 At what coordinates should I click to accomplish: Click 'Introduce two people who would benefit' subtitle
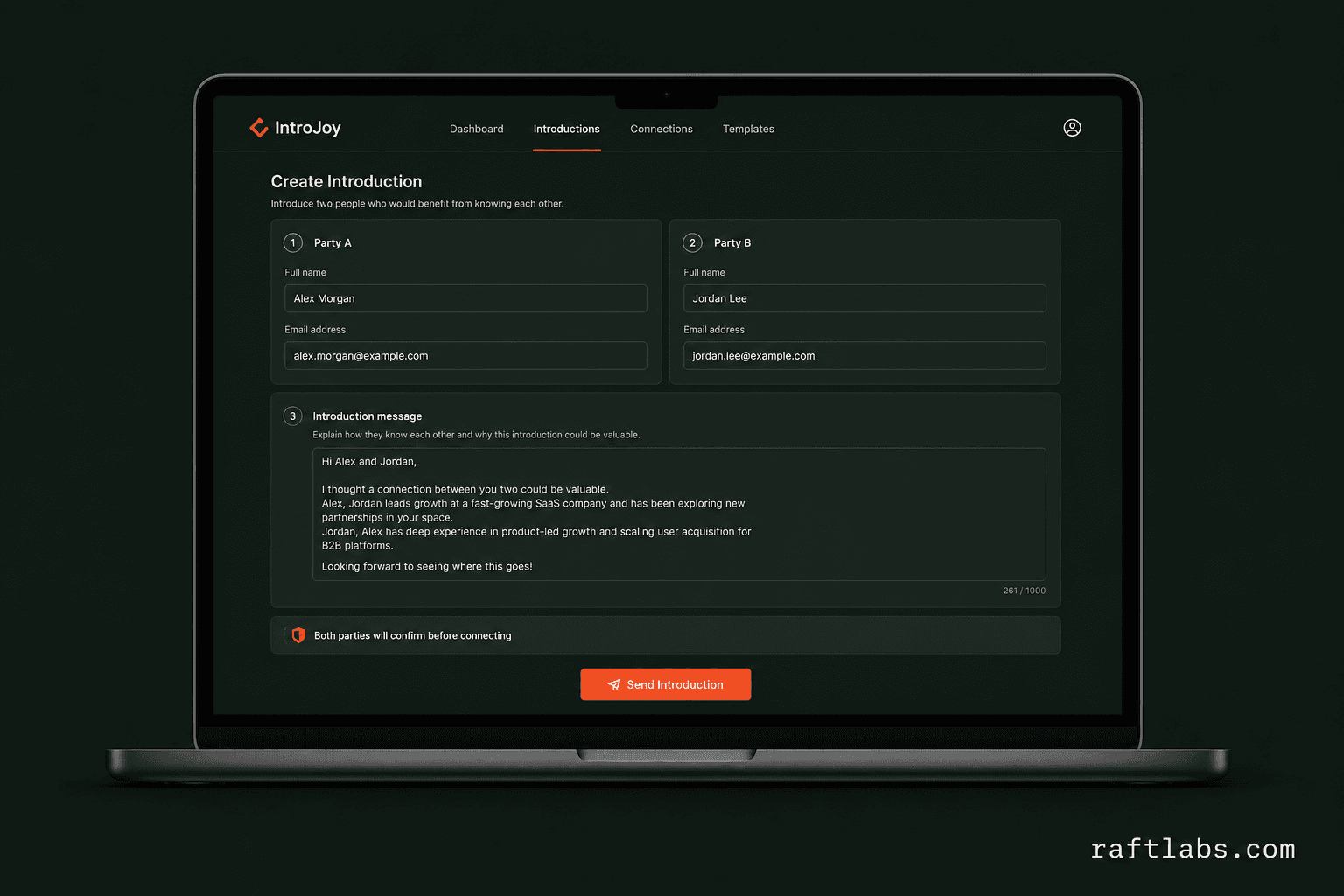417,204
